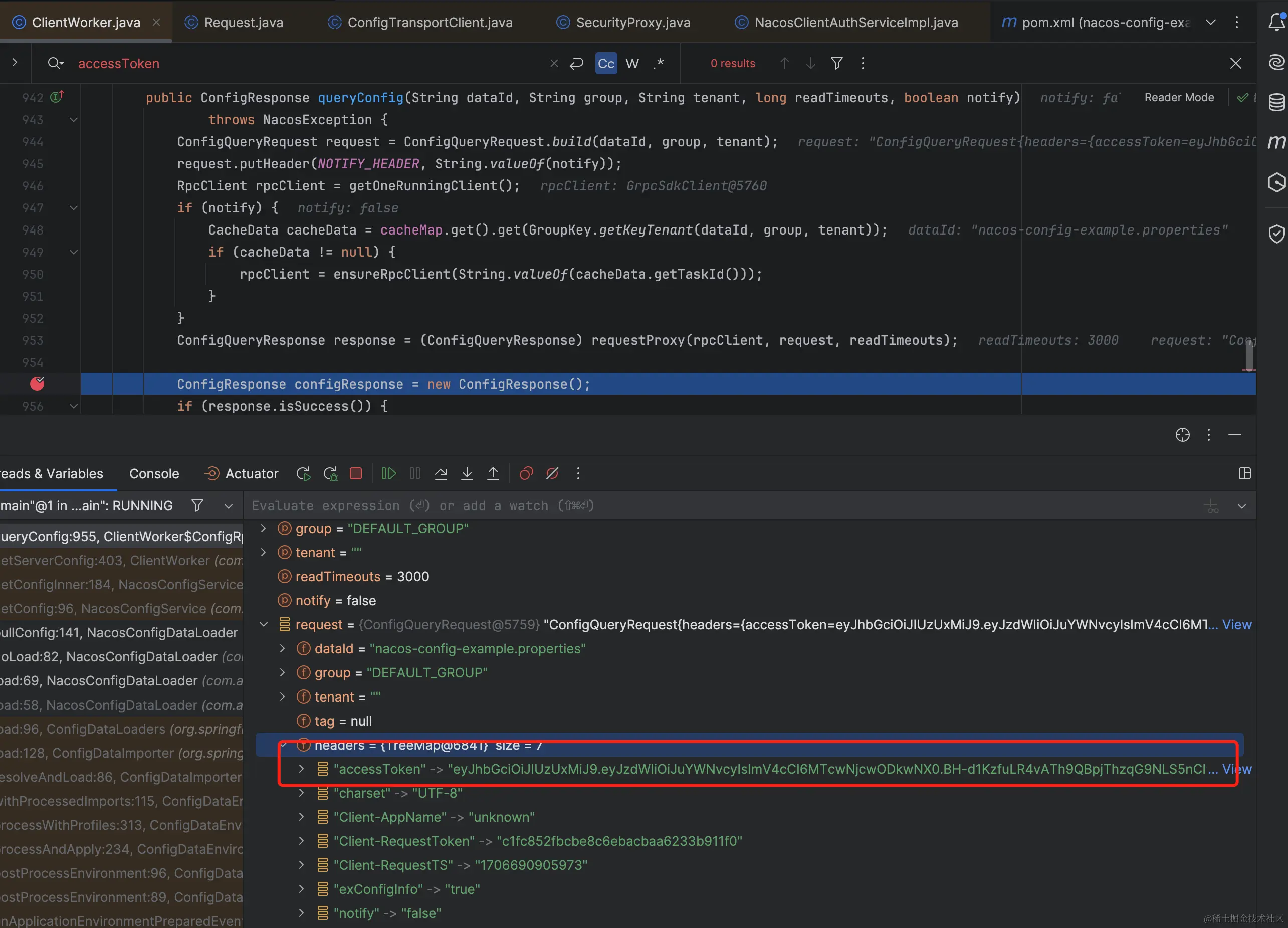Image resolution: width=1288 pixels, height=928 pixels.
Task: Click Reader Mode label in editor
Action: [1179, 97]
